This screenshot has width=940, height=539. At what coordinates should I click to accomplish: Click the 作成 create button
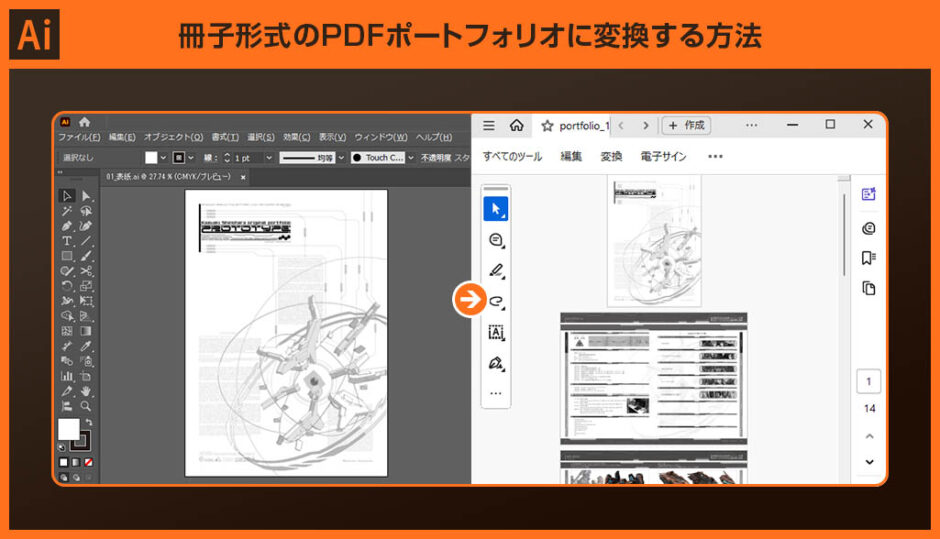click(x=686, y=125)
